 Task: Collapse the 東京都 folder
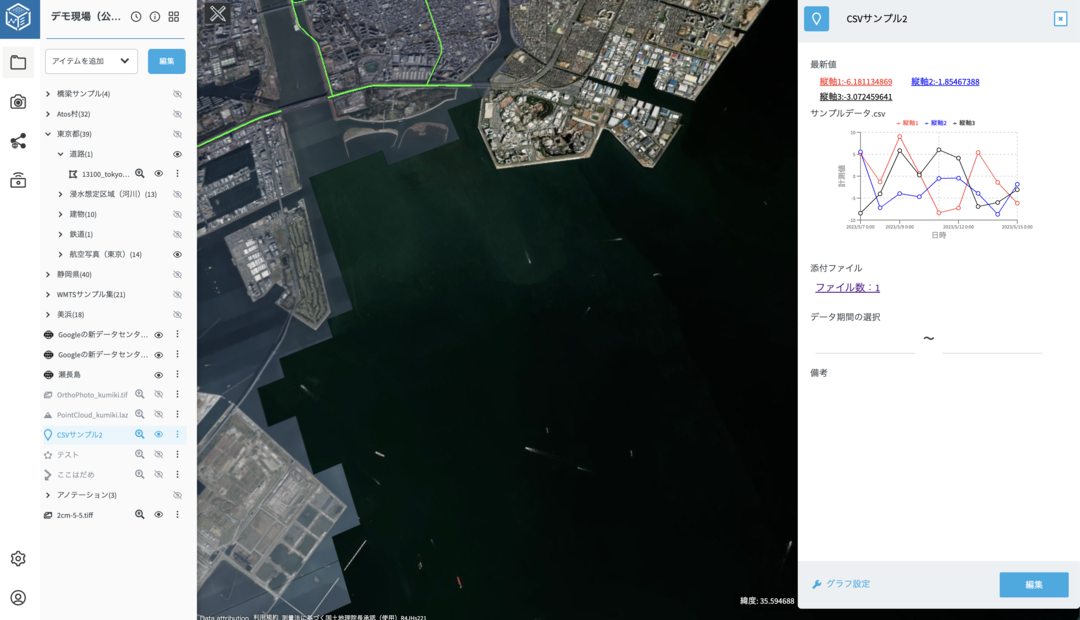(x=48, y=134)
